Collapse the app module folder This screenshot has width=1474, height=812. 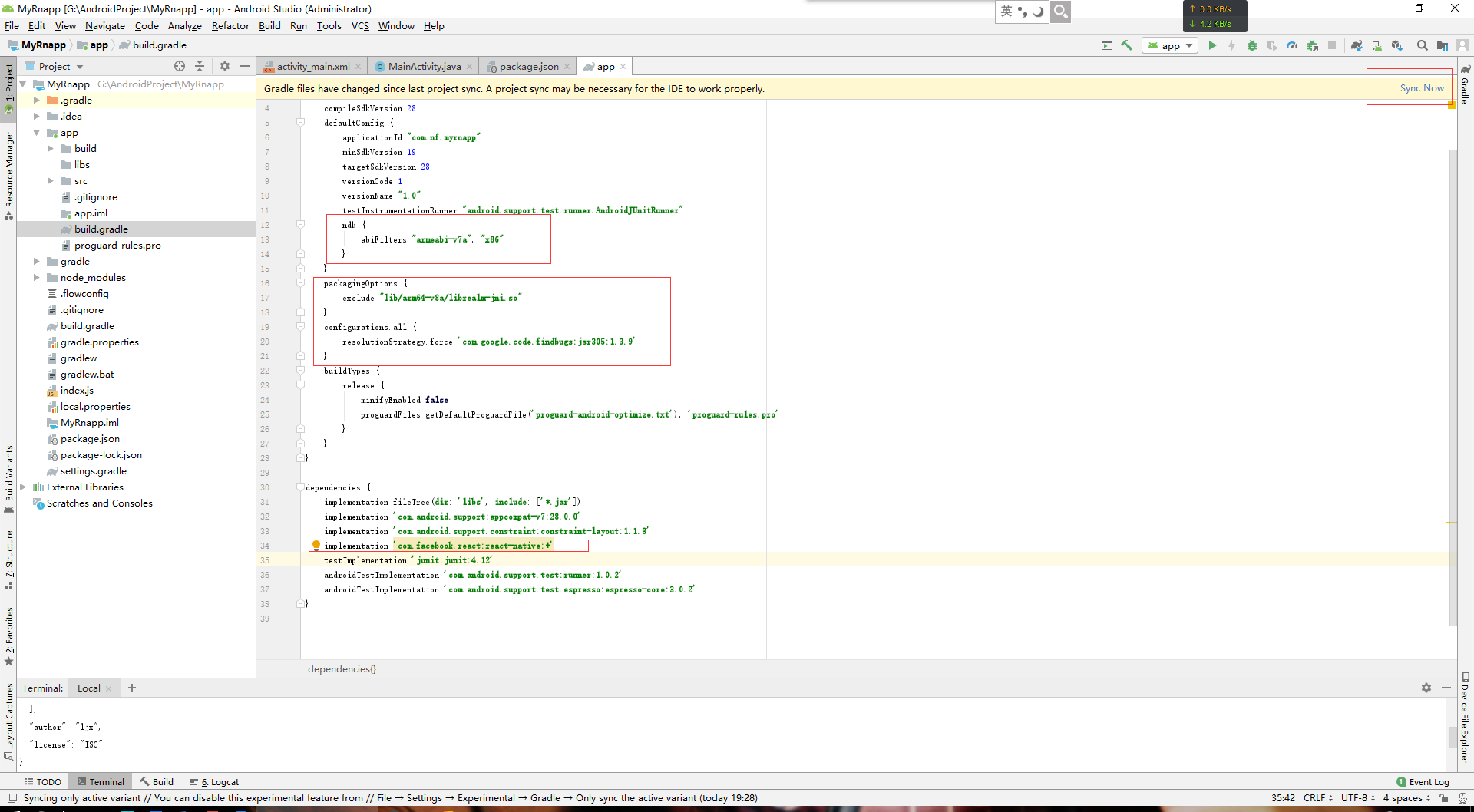point(37,133)
